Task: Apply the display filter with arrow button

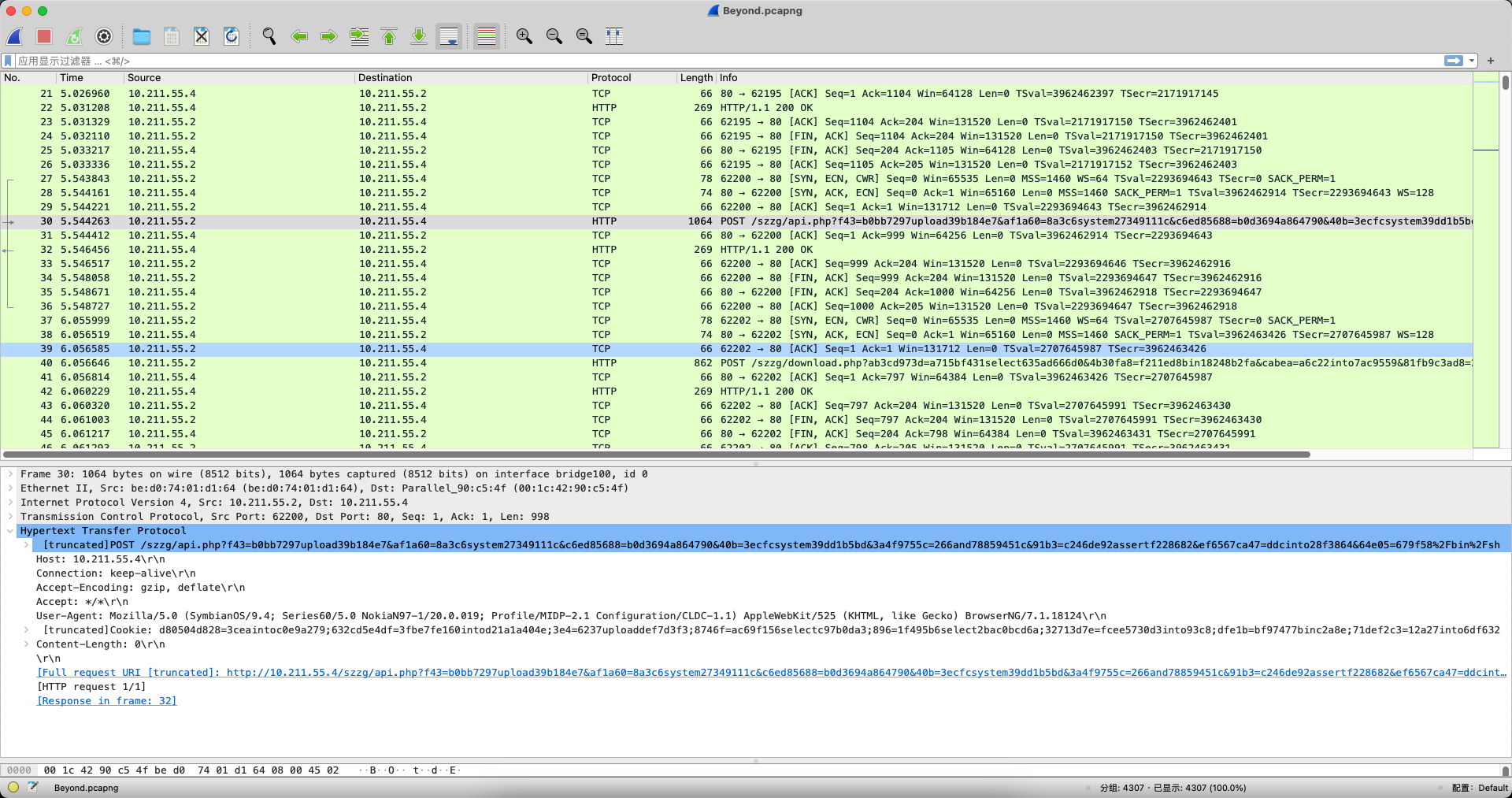Action: [1454, 61]
